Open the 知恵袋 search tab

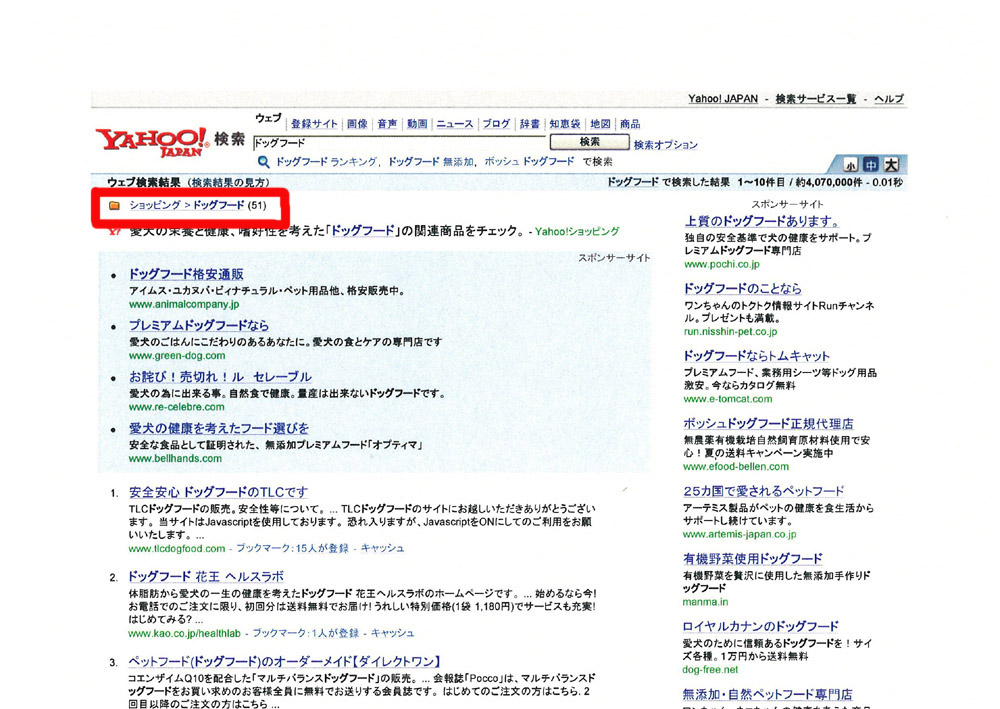click(x=565, y=124)
